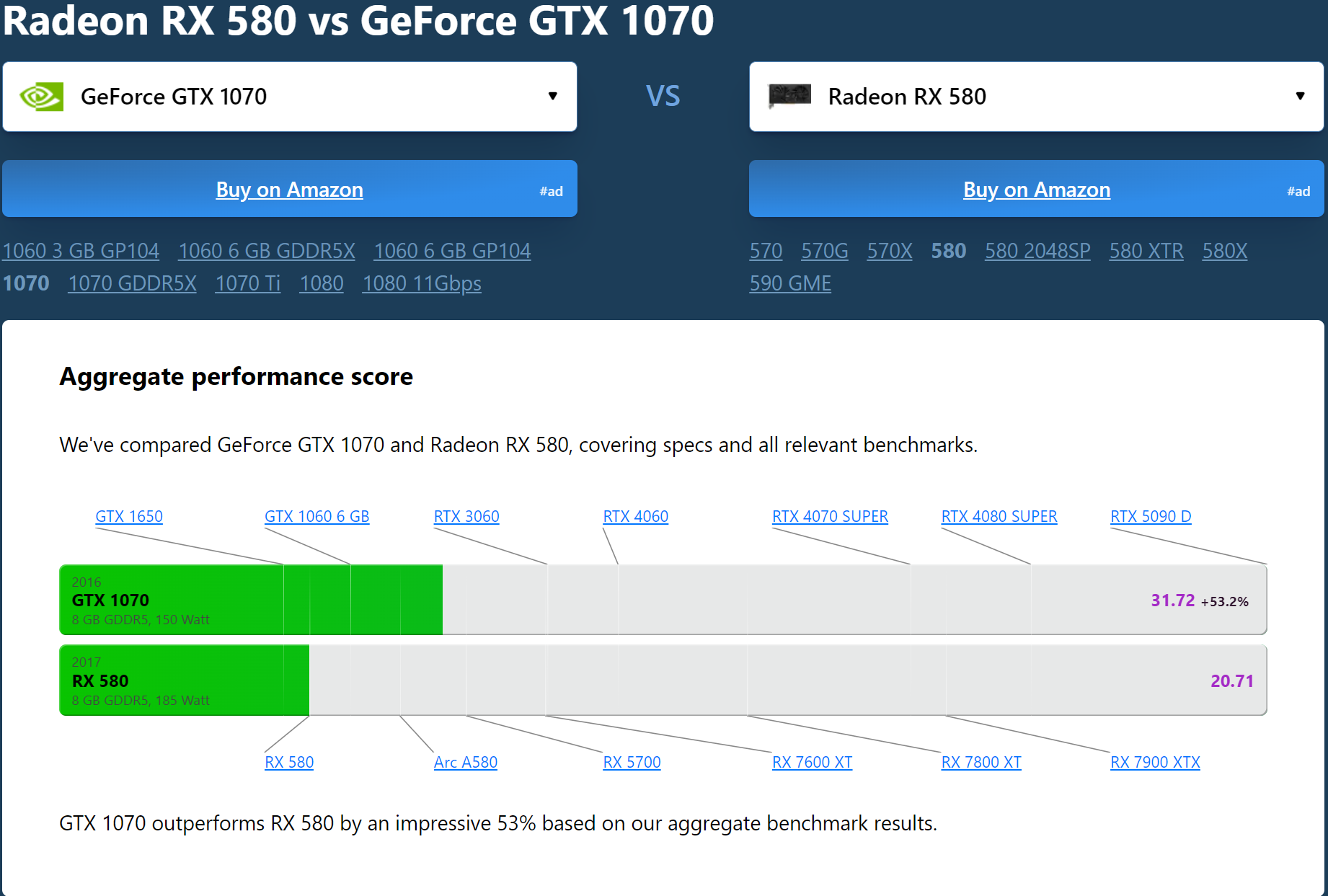The height and width of the screenshot is (896, 1328).
Task: Open the 1060 6 GB GP104 link
Action: coord(452,251)
